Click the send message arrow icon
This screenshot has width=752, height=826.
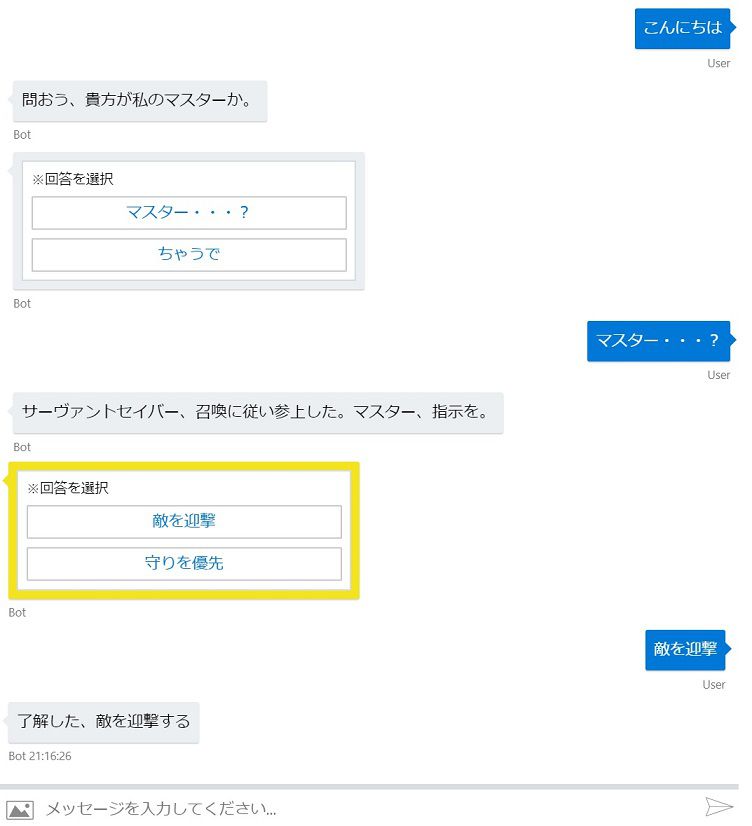pyautogui.click(x=718, y=807)
